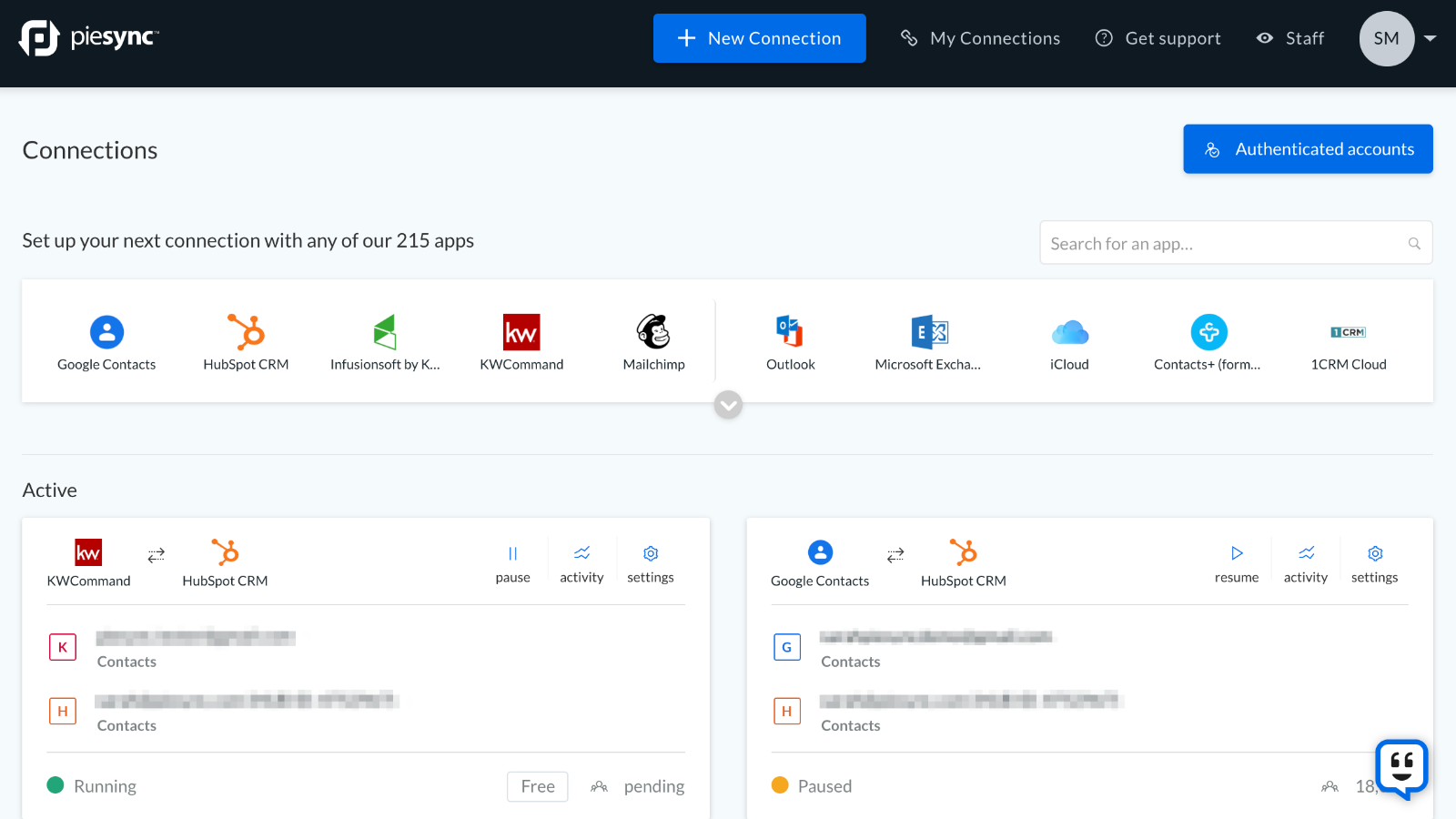Expand the apps list with chevron
1456x819 pixels.
click(728, 404)
